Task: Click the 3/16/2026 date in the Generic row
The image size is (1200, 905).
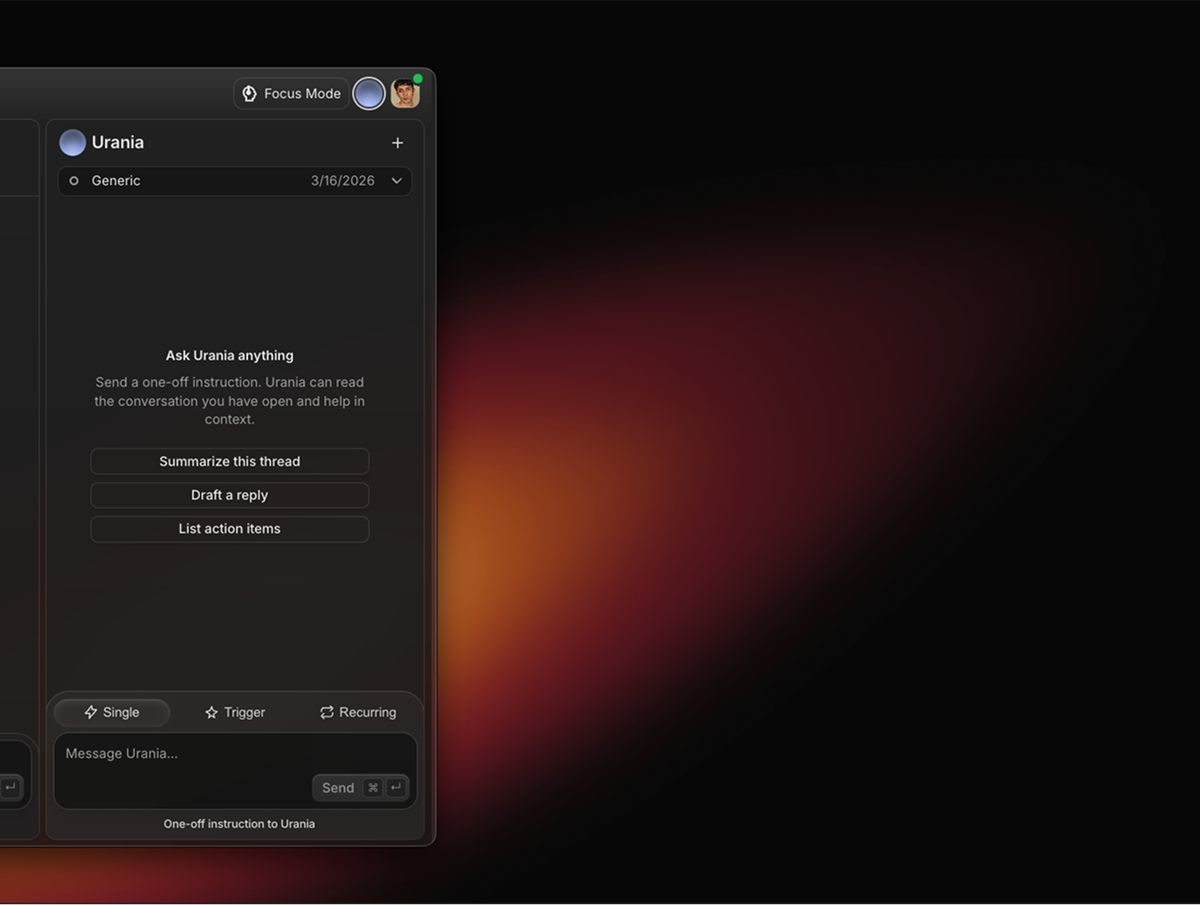Action: pos(342,181)
